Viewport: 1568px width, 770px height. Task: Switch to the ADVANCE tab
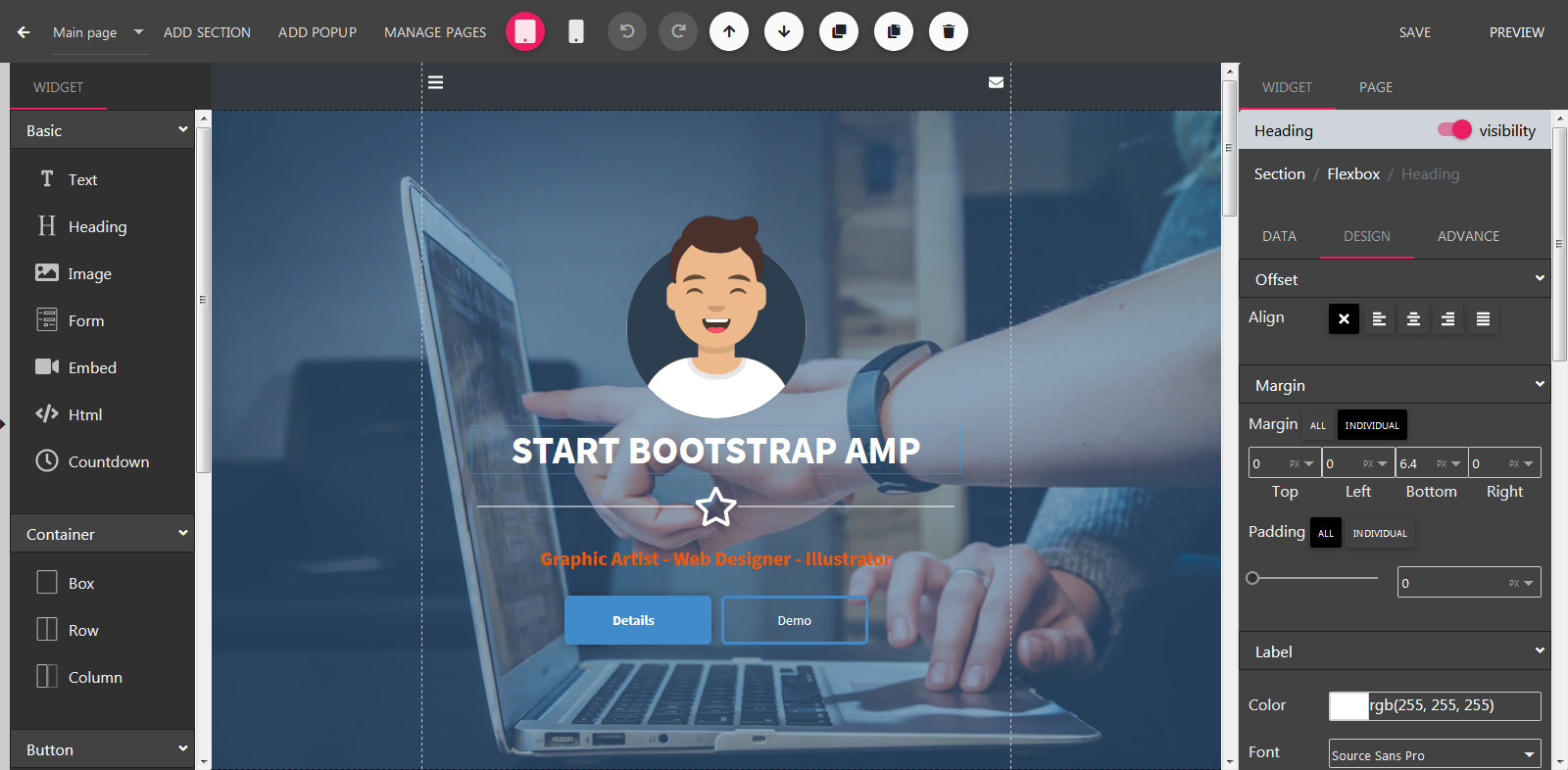pos(1467,236)
